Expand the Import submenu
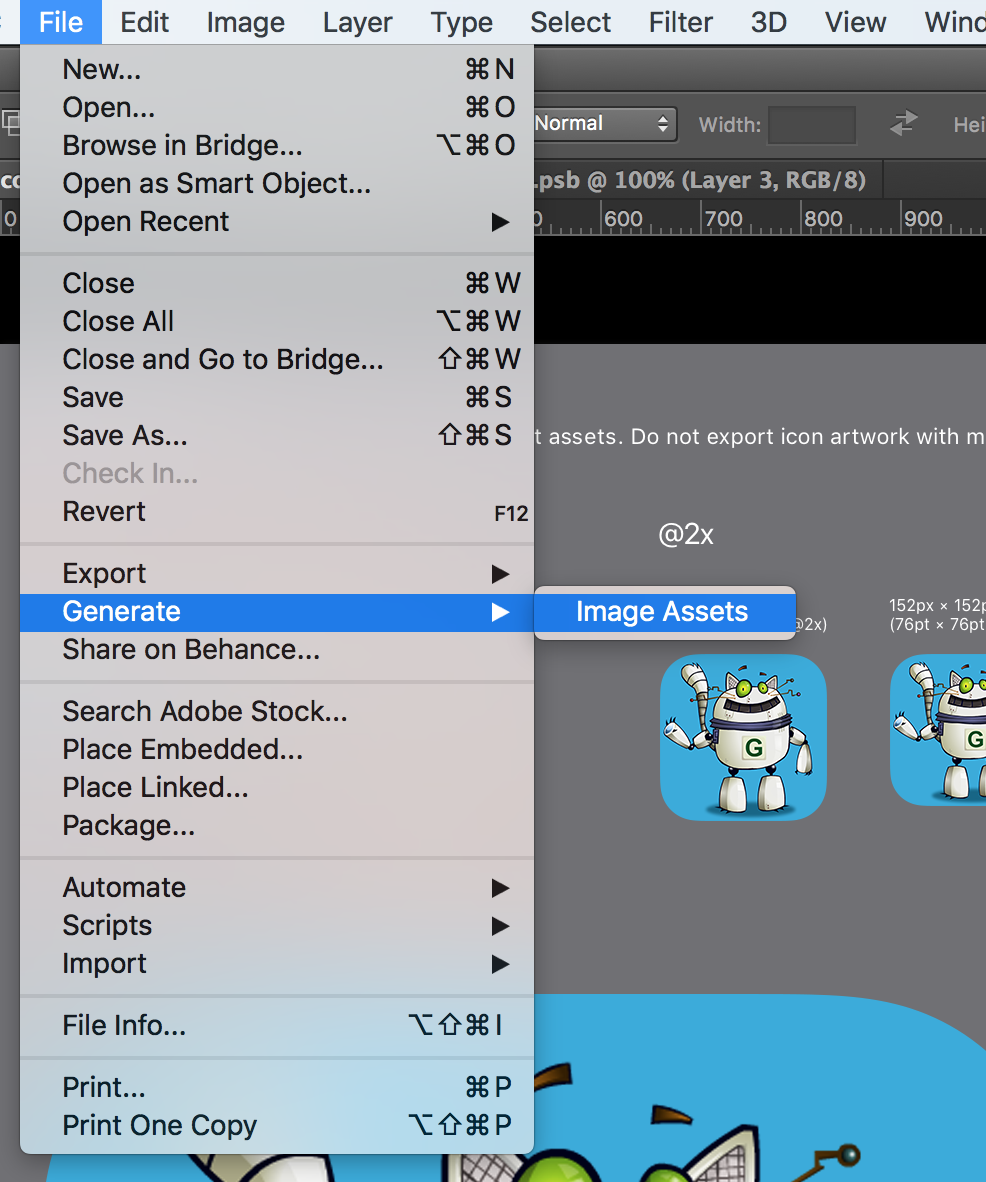Image resolution: width=986 pixels, height=1182 pixels. (x=277, y=963)
